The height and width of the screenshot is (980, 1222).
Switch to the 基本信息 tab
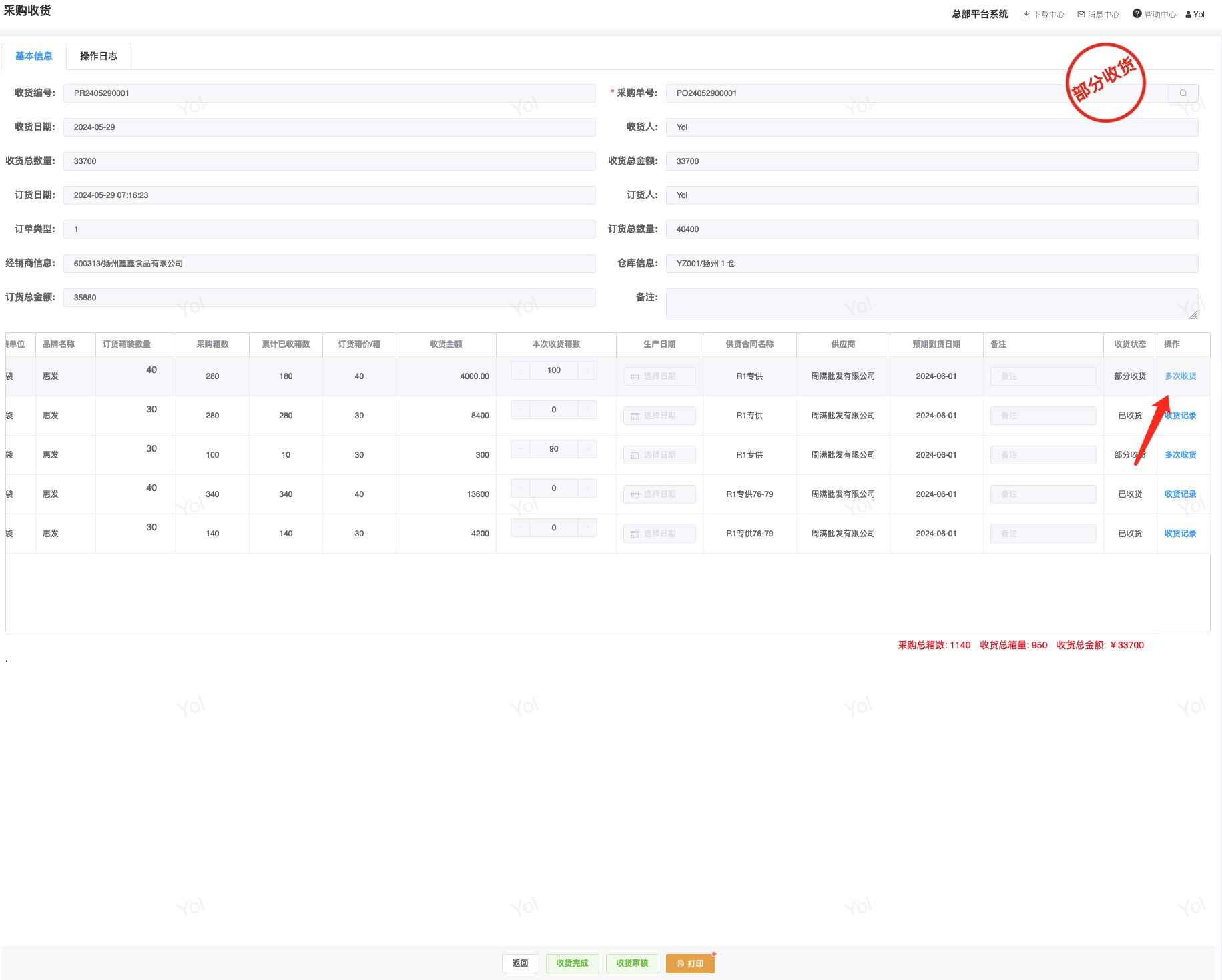tap(34, 56)
